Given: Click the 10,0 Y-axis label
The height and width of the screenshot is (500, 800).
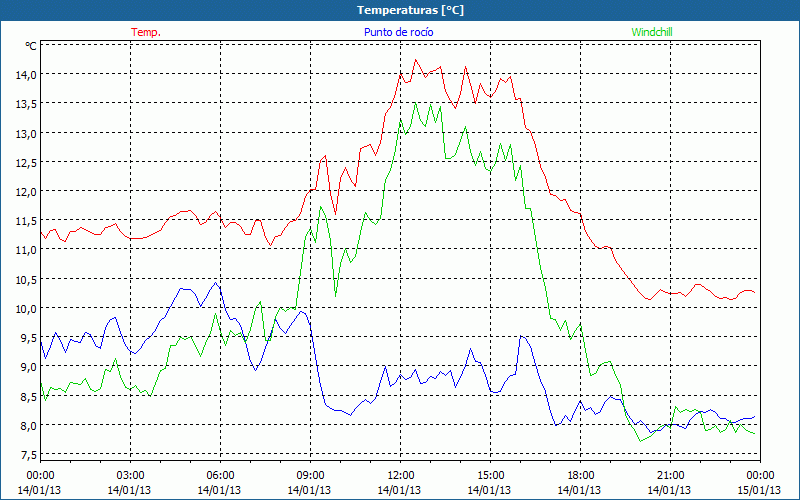Looking at the screenshot, I should pos(25,308).
